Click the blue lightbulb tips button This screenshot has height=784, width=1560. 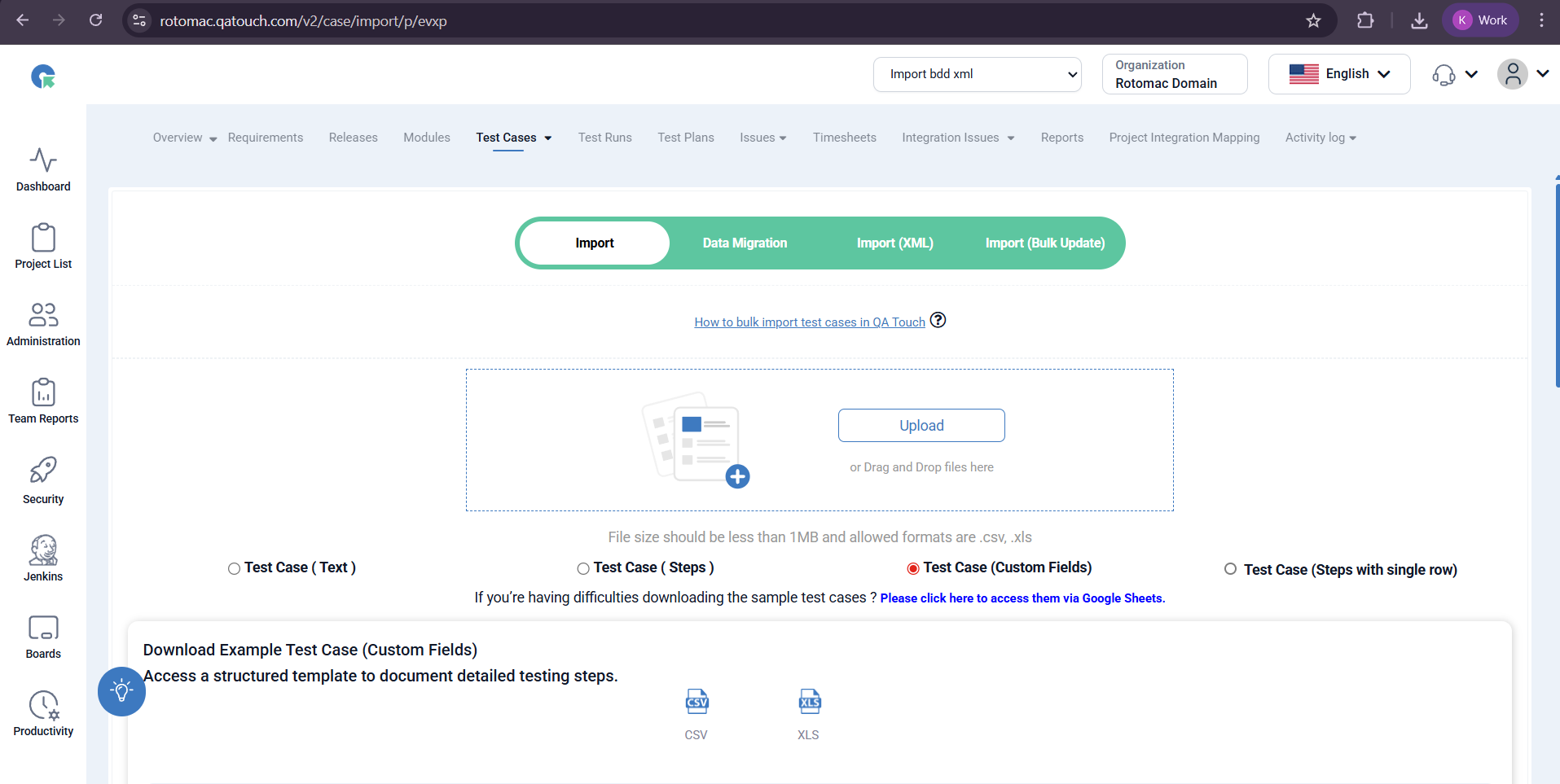click(x=121, y=691)
